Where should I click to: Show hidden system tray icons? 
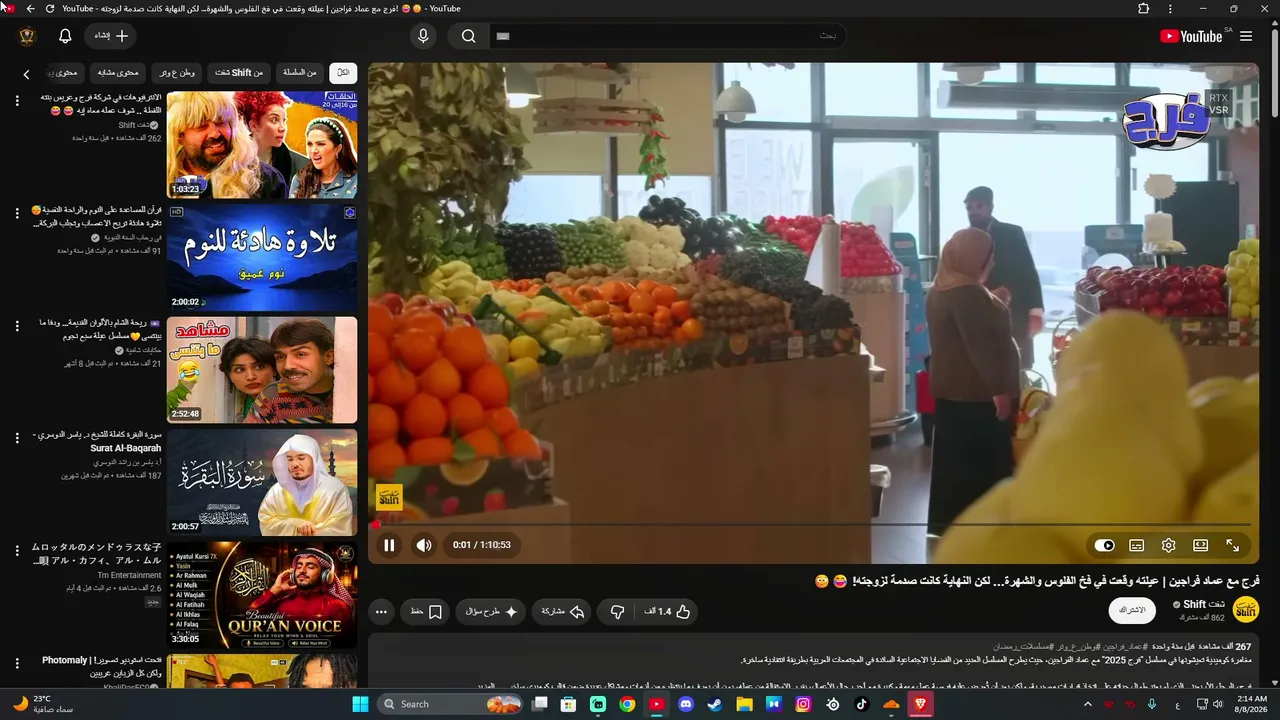(x=1088, y=704)
